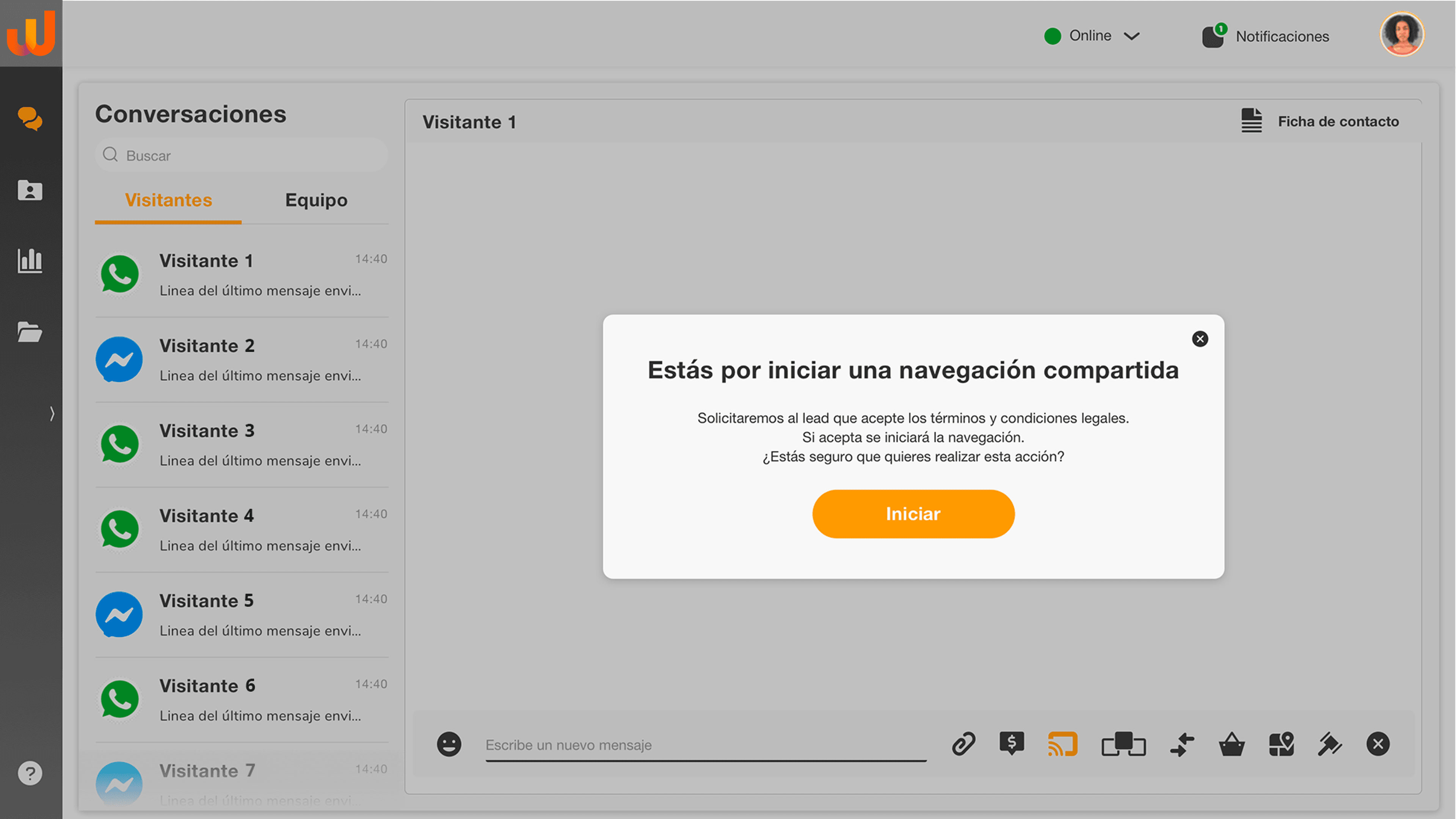Expand the sidebar with the chevron arrow

(x=52, y=414)
